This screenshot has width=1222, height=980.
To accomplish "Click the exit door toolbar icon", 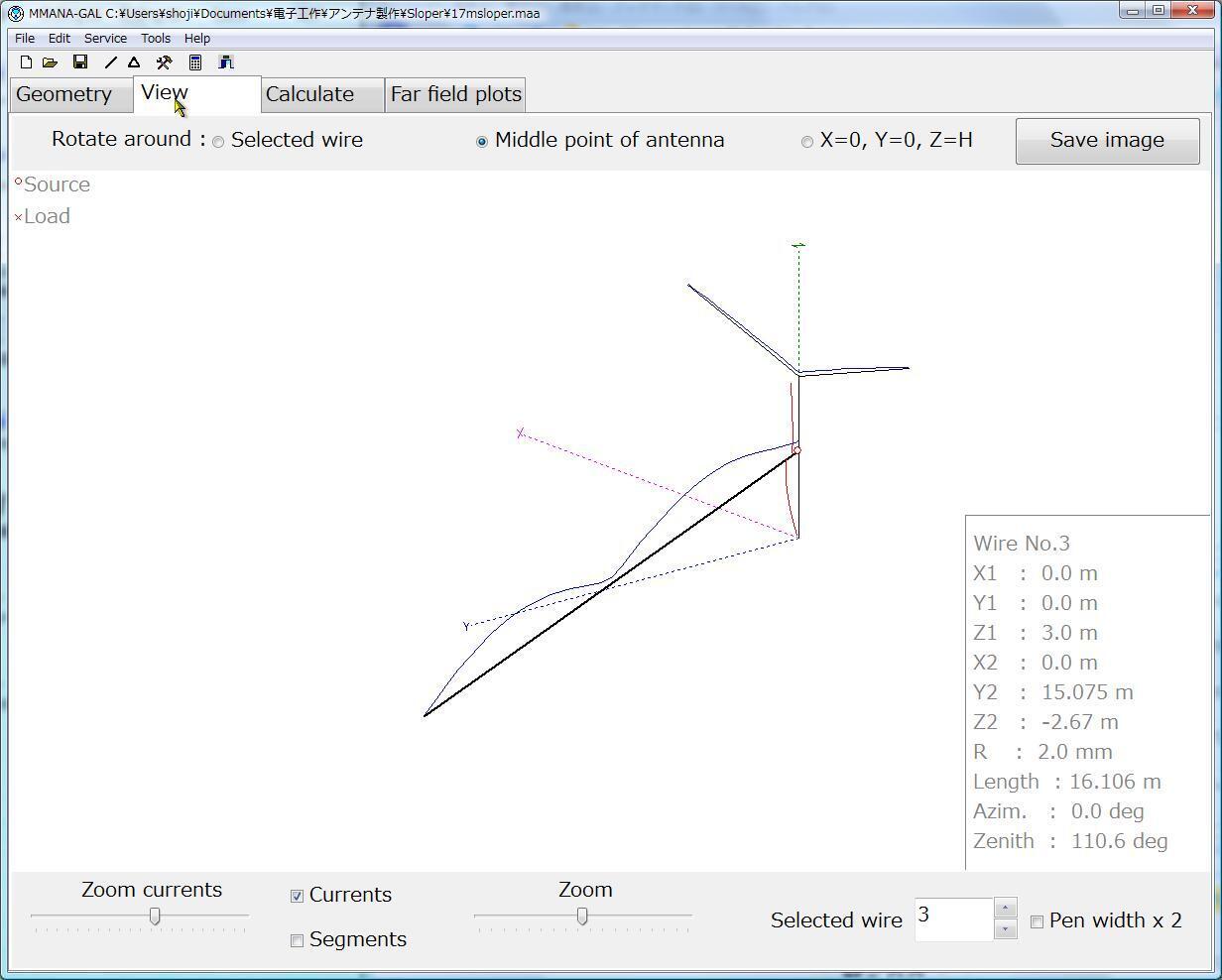I will click(225, 62).
